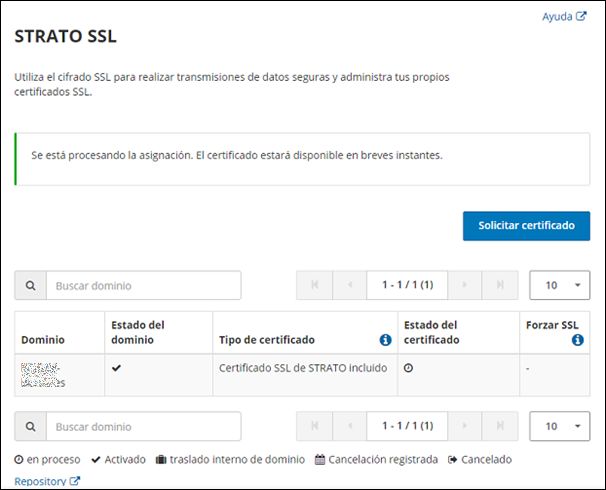The height and width of the screenshot is (490, 606).
Task: Open the Repository link
Action: pyautogui.click(x=47, y=481)
